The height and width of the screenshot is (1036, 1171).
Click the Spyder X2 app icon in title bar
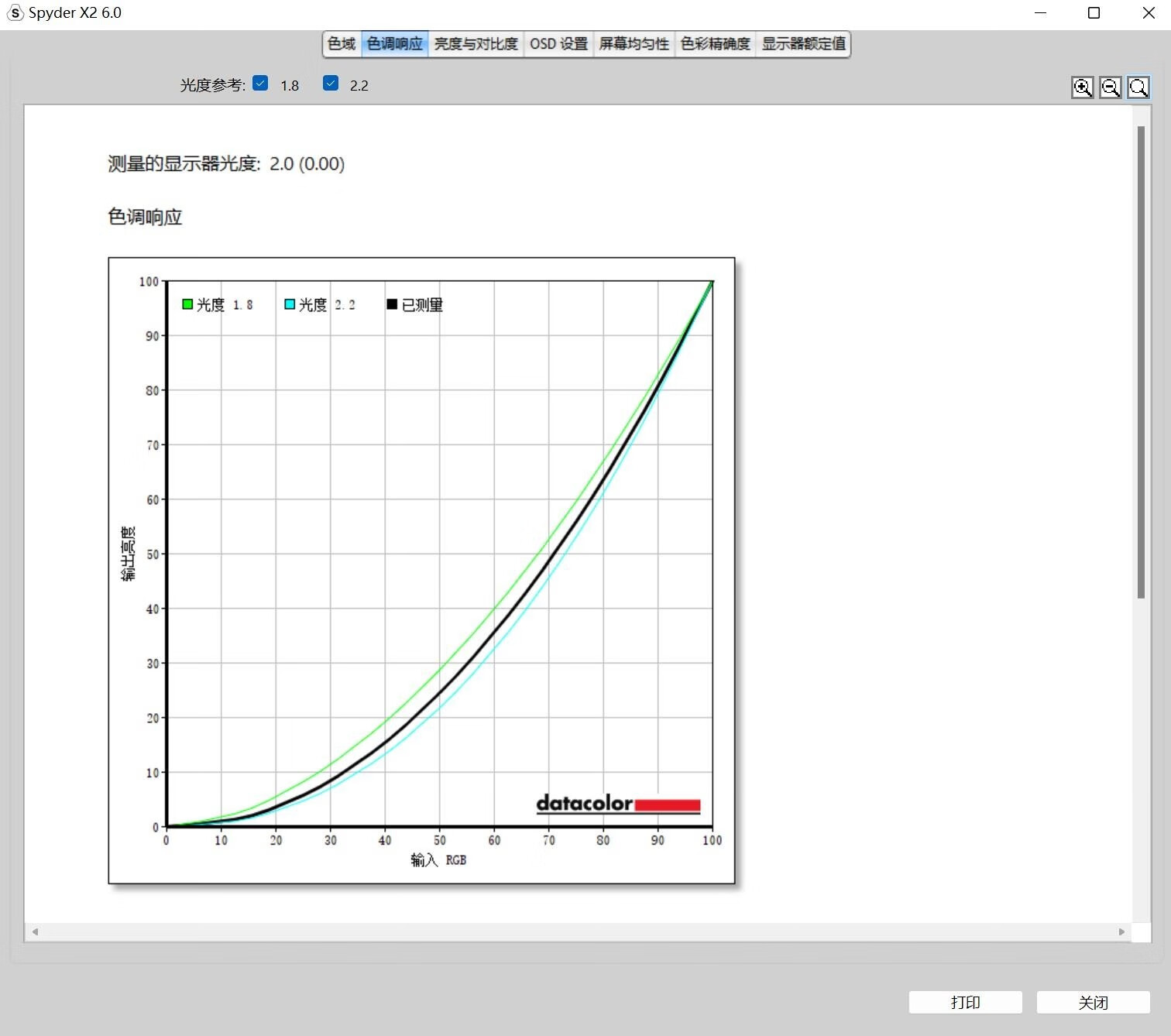(15, 13)
